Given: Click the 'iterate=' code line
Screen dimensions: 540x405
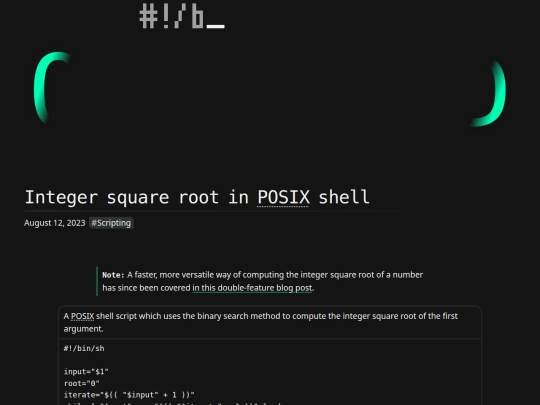Looking at the screenshot, I should click(129, 395).
